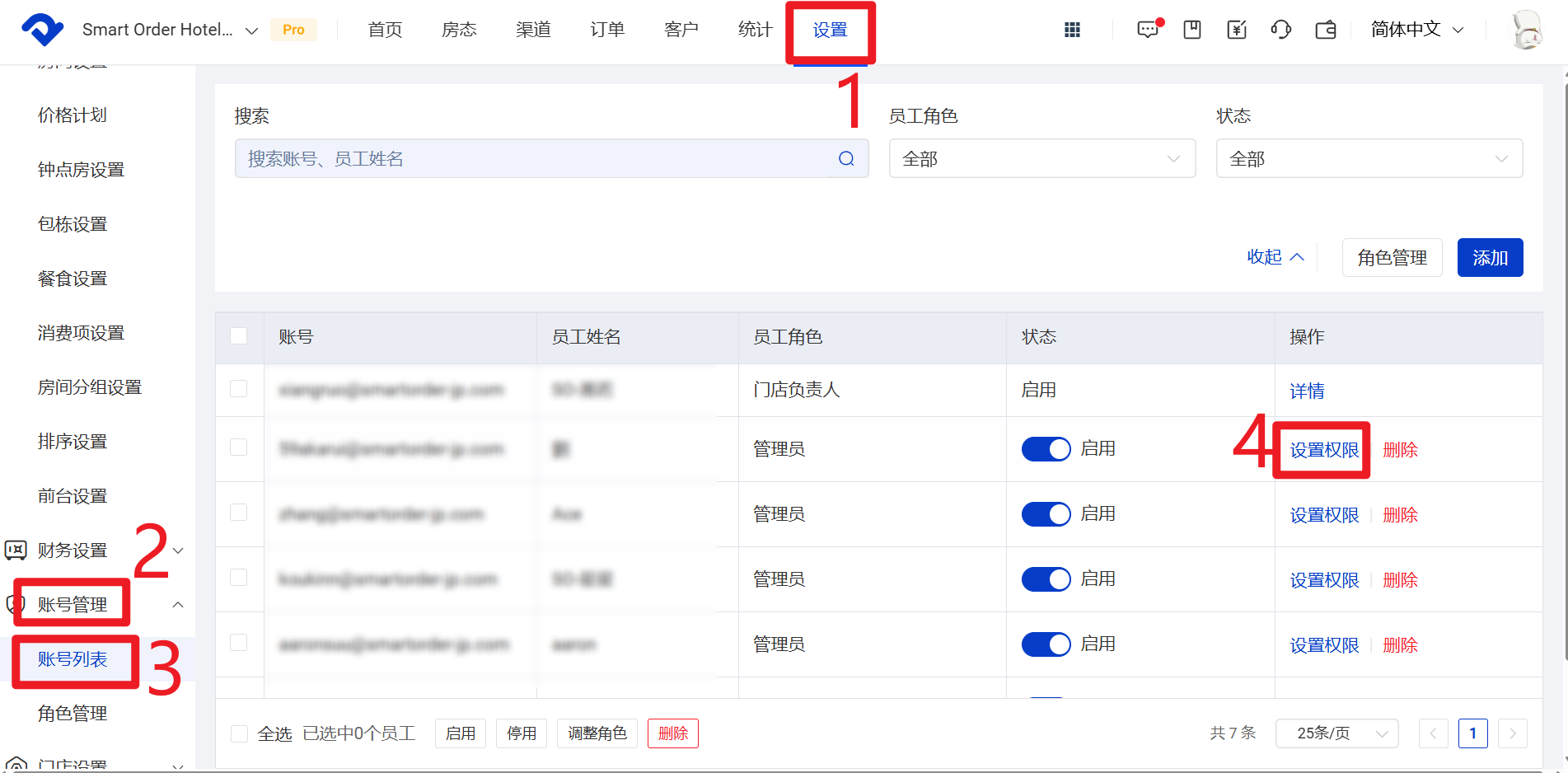Open the wallet icon in header
Screen dimensions: 1568x773
pyautogui.click(x=1326, y=30)
